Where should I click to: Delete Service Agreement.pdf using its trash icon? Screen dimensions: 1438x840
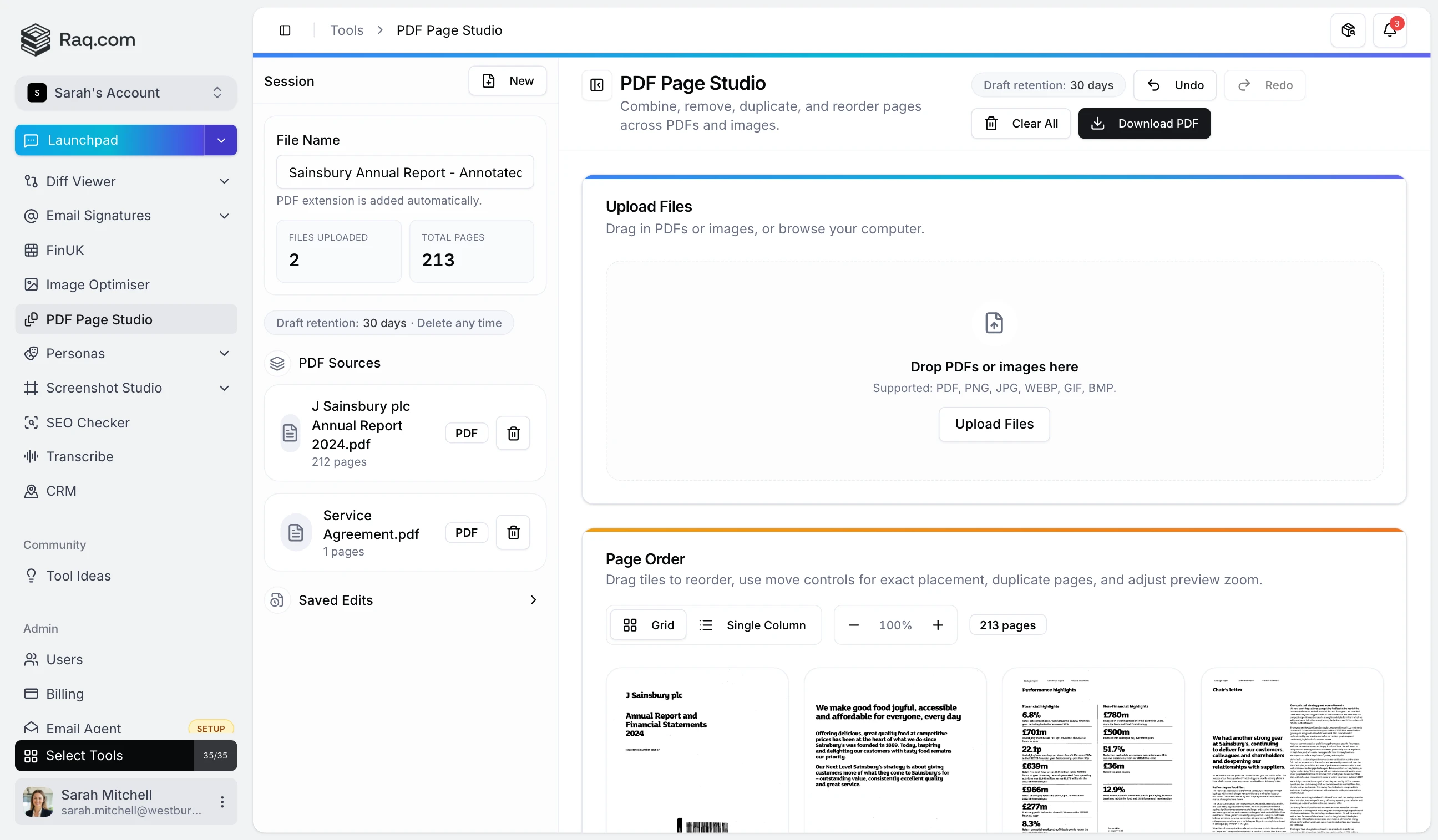[513, 532]
